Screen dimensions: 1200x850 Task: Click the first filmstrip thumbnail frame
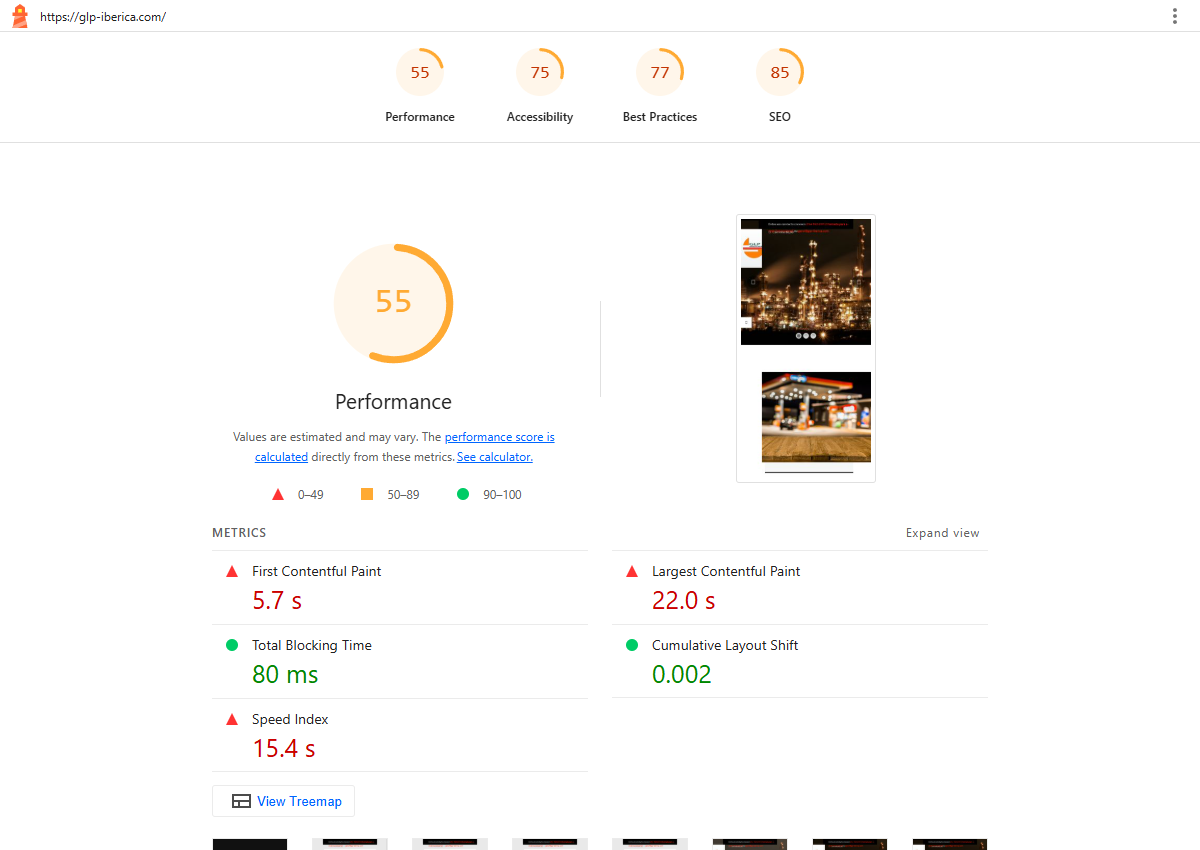coord(250,844)
